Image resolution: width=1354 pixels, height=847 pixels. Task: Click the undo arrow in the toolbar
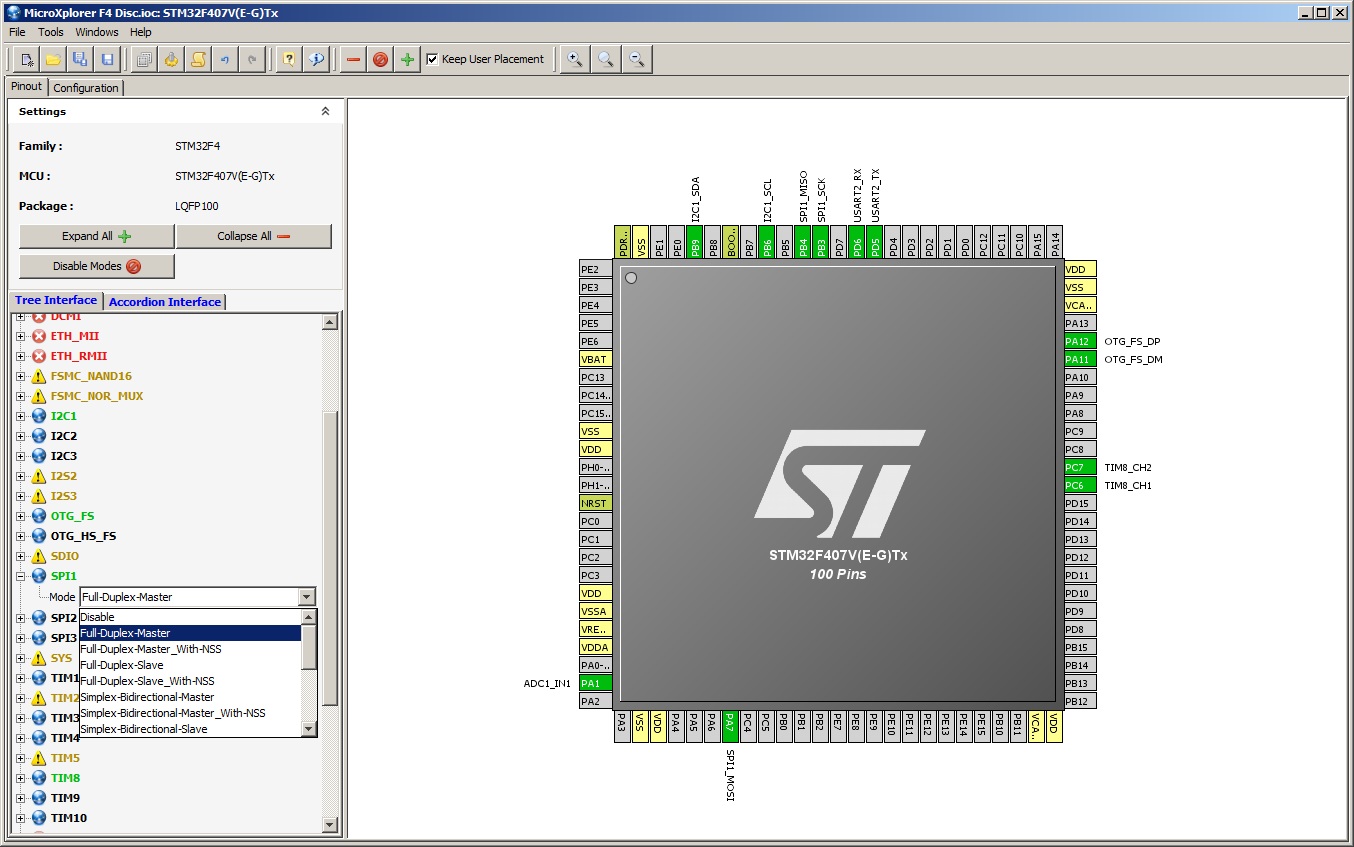pos(225,60)
